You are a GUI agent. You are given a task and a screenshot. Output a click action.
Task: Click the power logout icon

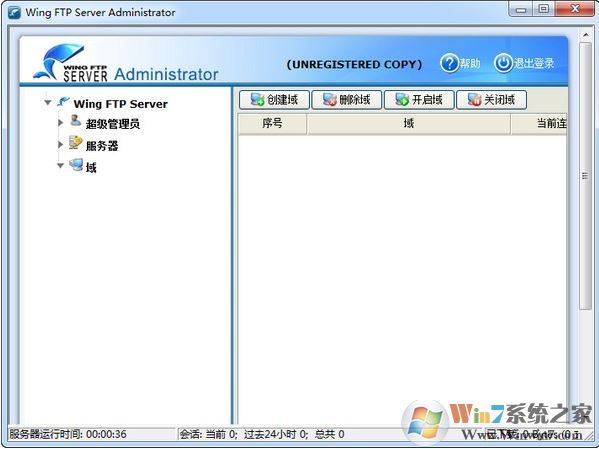click(503, 63)
